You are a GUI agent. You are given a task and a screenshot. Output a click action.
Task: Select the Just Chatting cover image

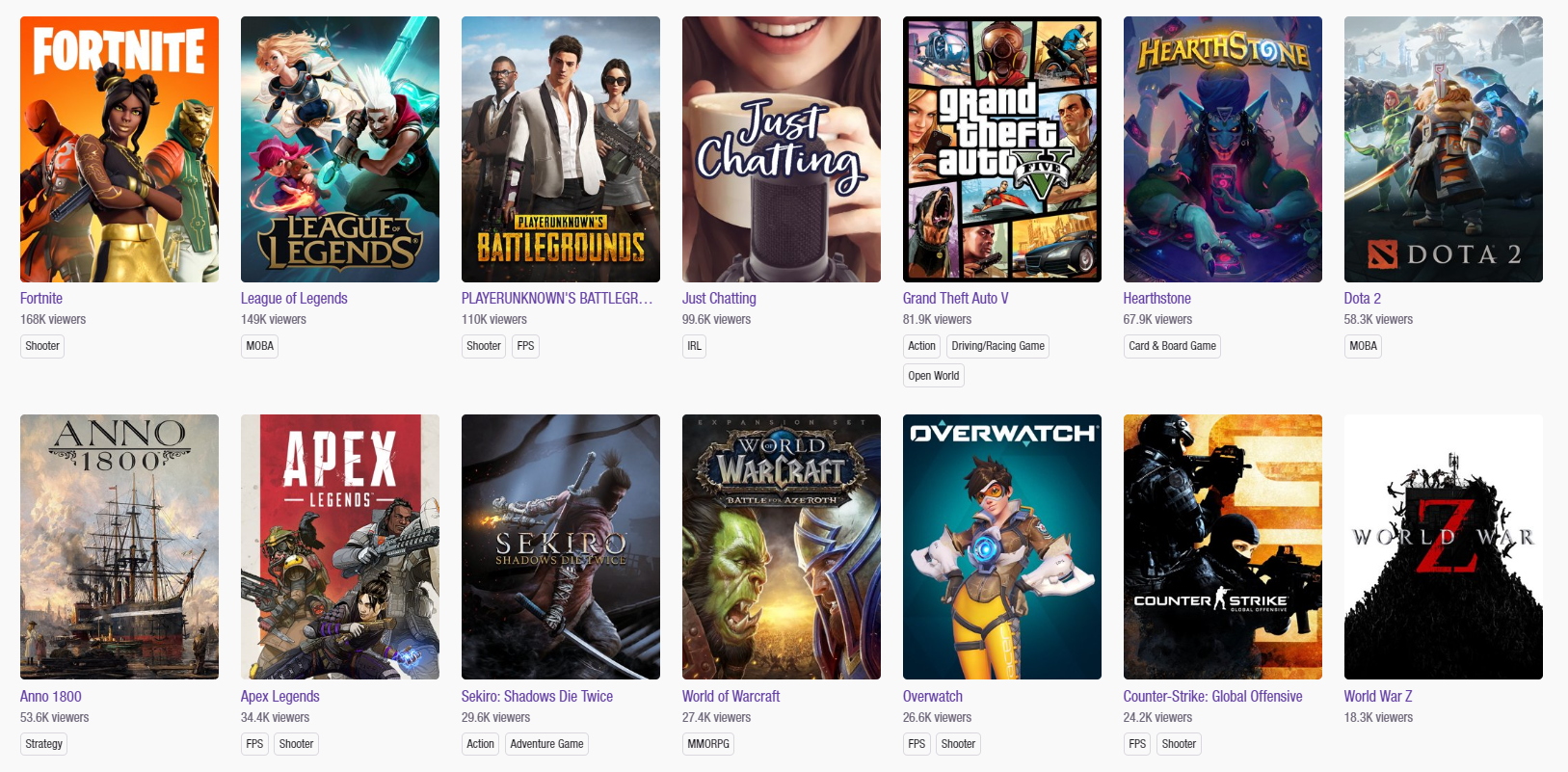click(x=781, y=149)
